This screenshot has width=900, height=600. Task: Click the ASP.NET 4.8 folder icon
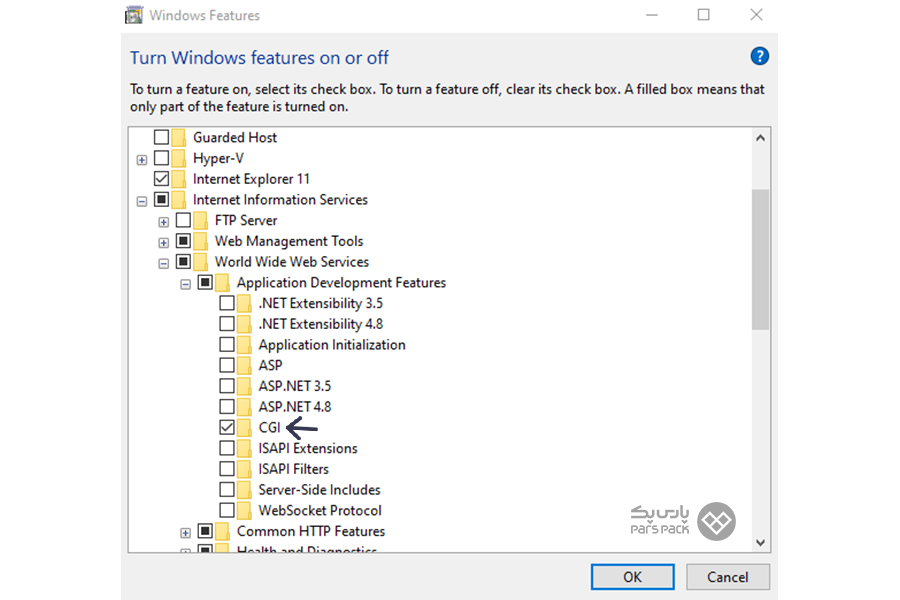tap(244, 407)
